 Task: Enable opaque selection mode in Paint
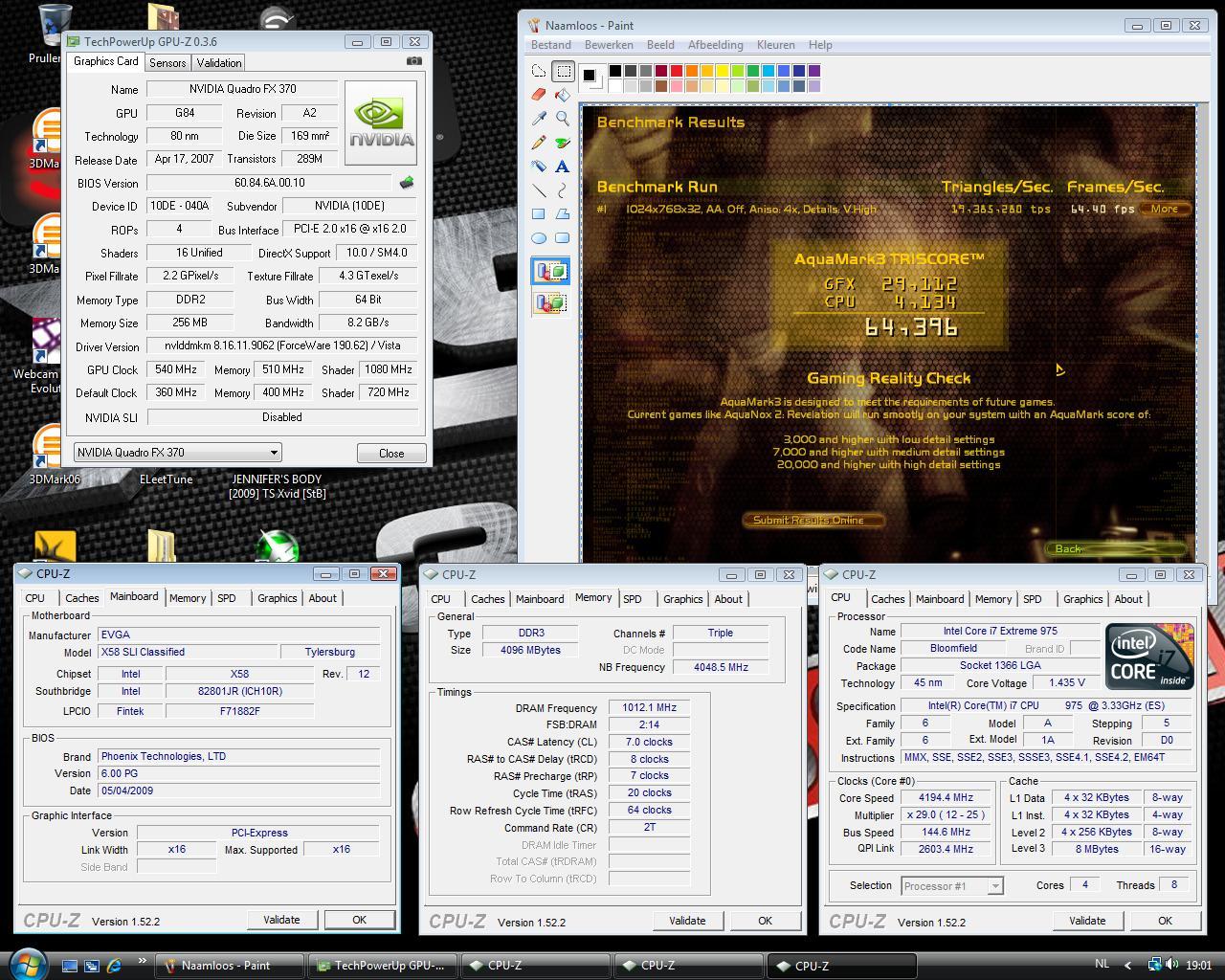click(x=551, y=272)
